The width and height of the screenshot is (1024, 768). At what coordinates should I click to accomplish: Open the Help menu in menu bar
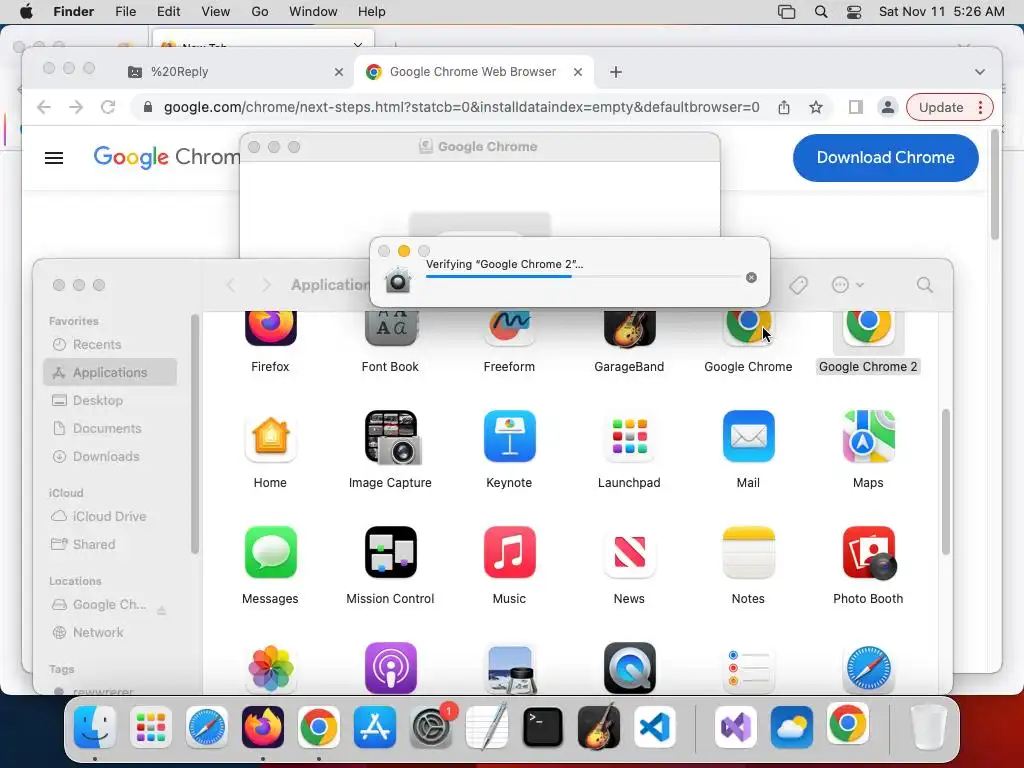372,12
